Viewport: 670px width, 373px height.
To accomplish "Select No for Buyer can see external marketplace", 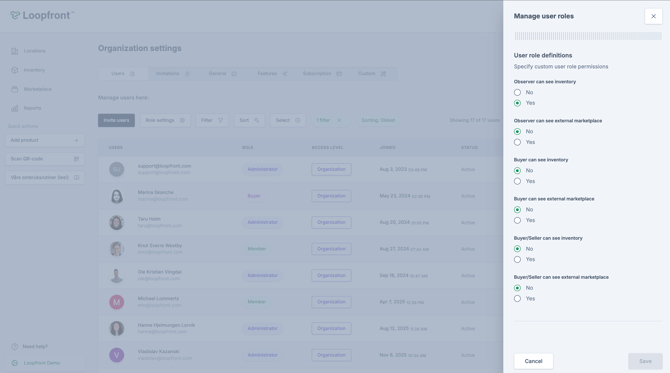I will (x=517, y=210).
